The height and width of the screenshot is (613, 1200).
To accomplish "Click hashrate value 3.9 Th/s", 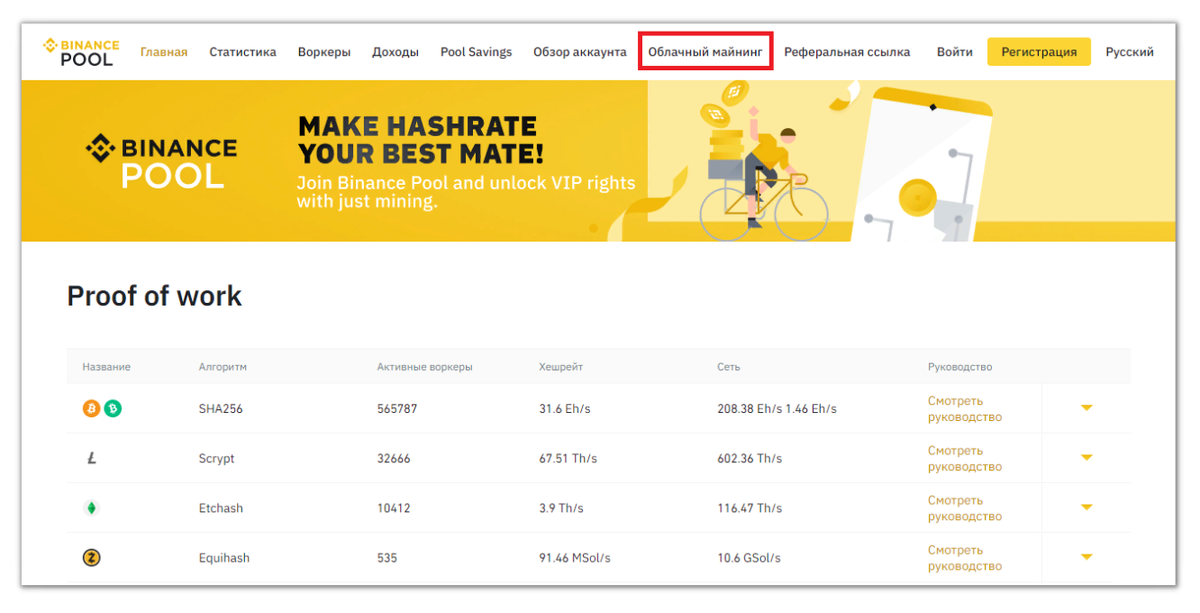I will pos(562,508).
